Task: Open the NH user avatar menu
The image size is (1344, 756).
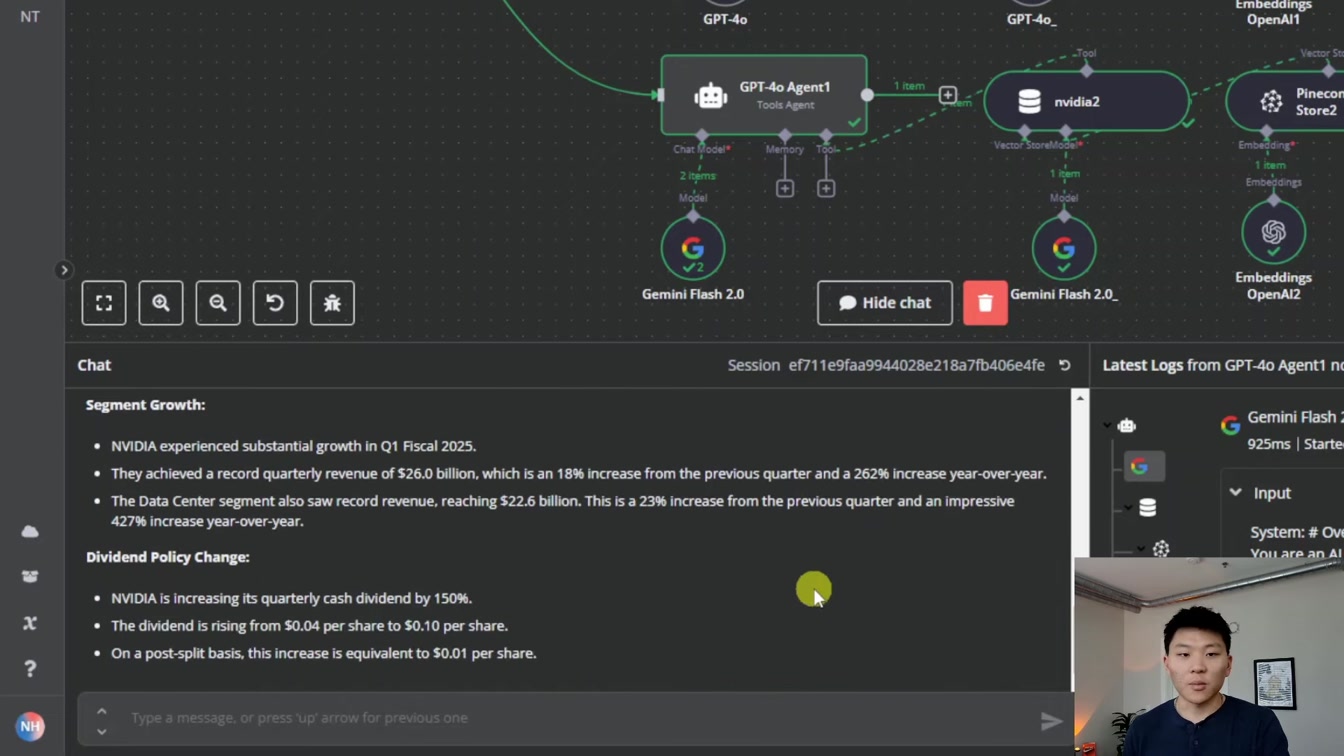Action: point(30,727)
